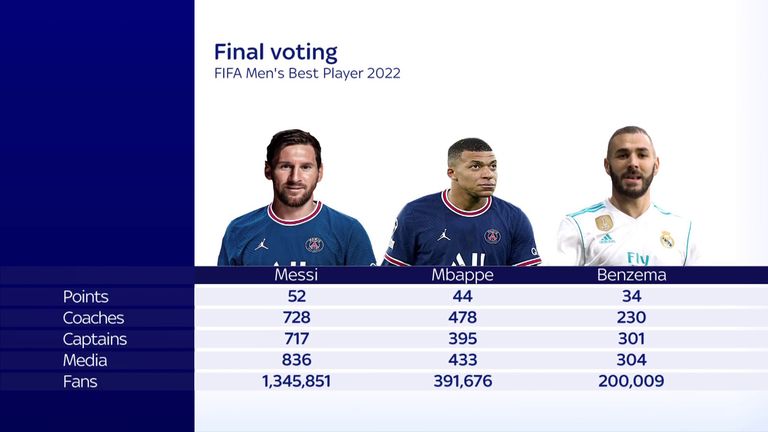
Task: Click the Final voting heading
Action: point(276,52)
